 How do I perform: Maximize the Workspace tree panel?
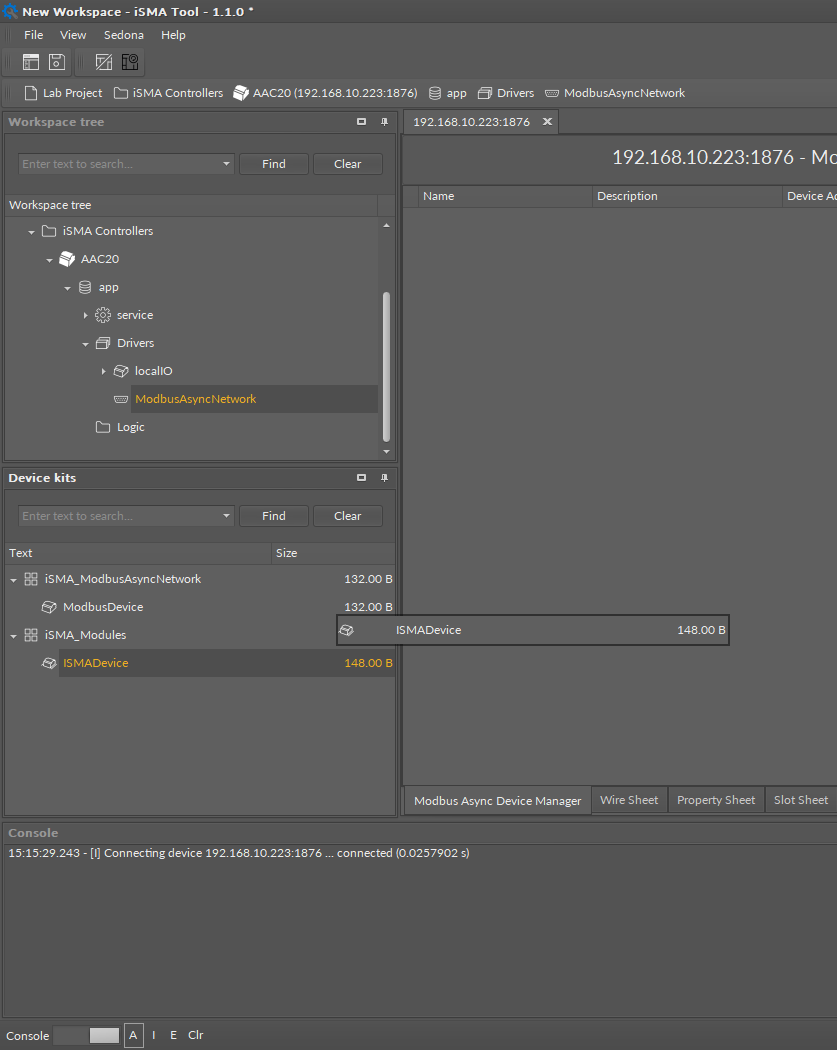click(362, 122)
